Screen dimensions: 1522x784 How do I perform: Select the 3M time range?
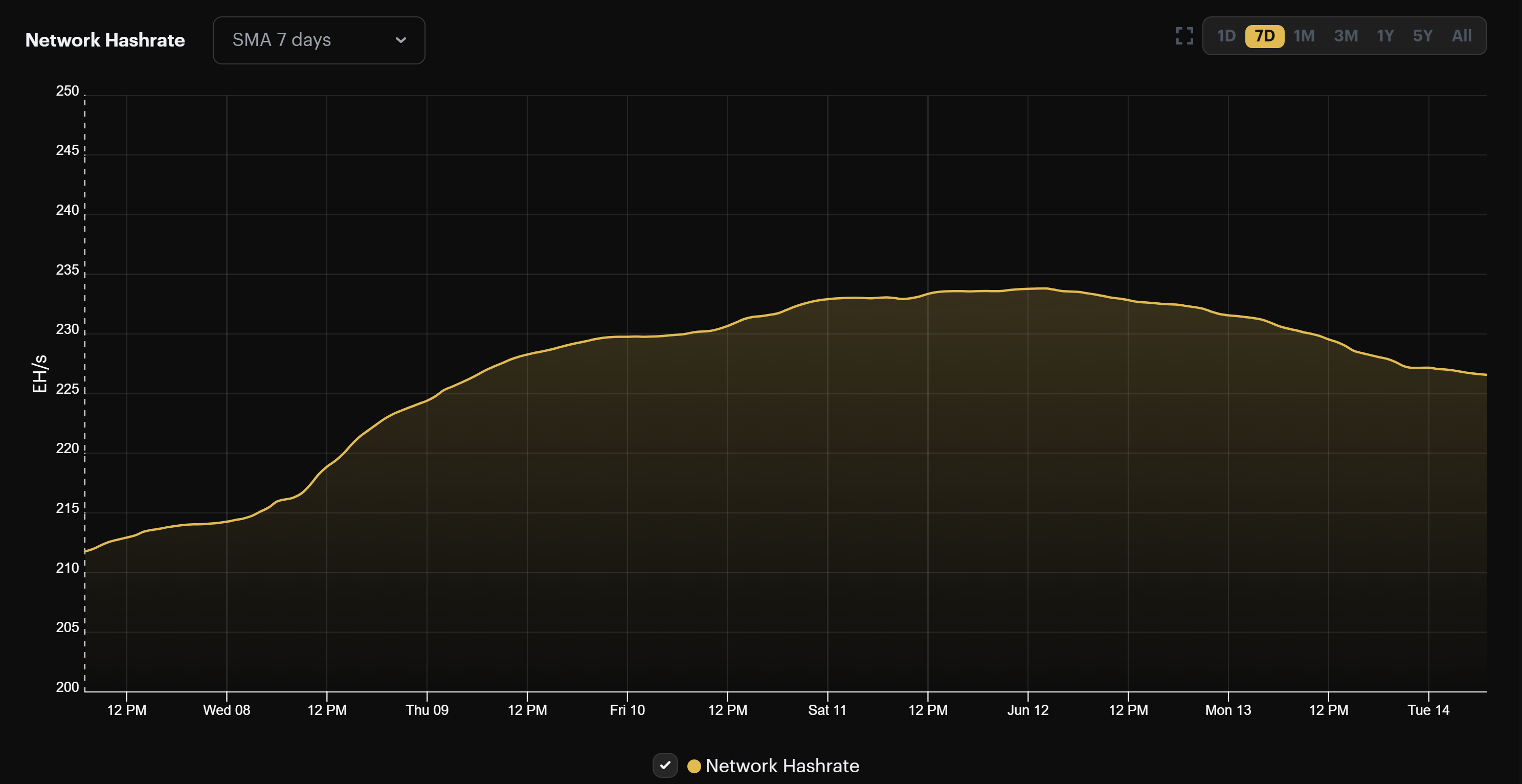pos(1346,36)
